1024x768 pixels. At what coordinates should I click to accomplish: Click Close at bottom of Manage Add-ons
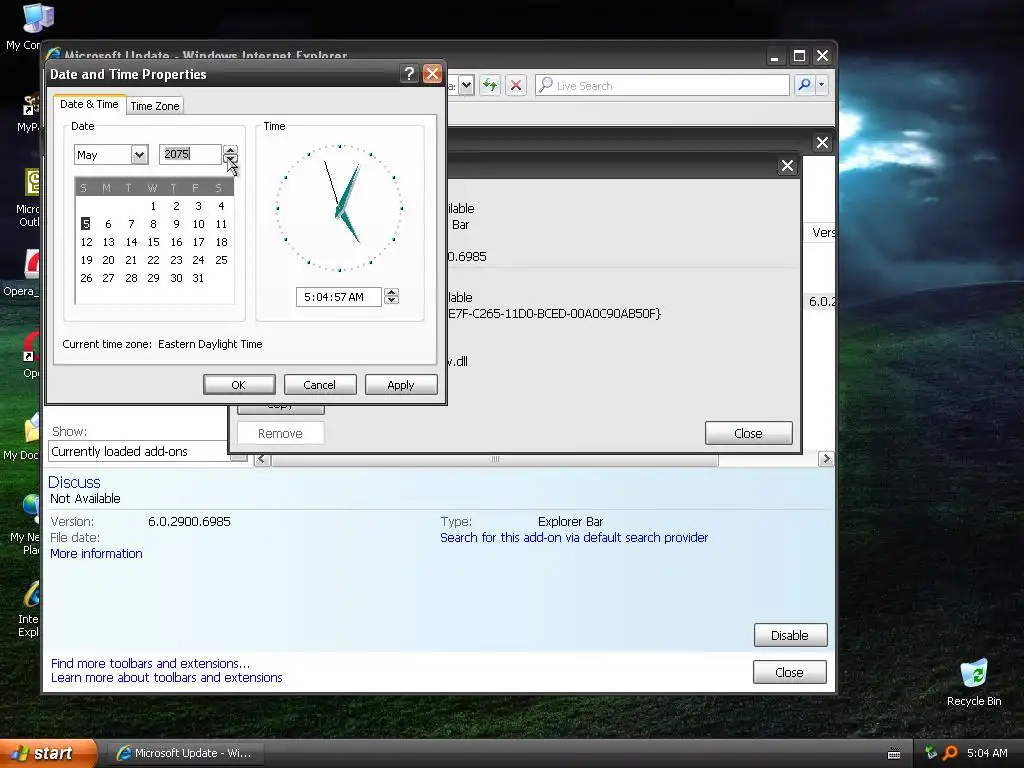[790, 673]
